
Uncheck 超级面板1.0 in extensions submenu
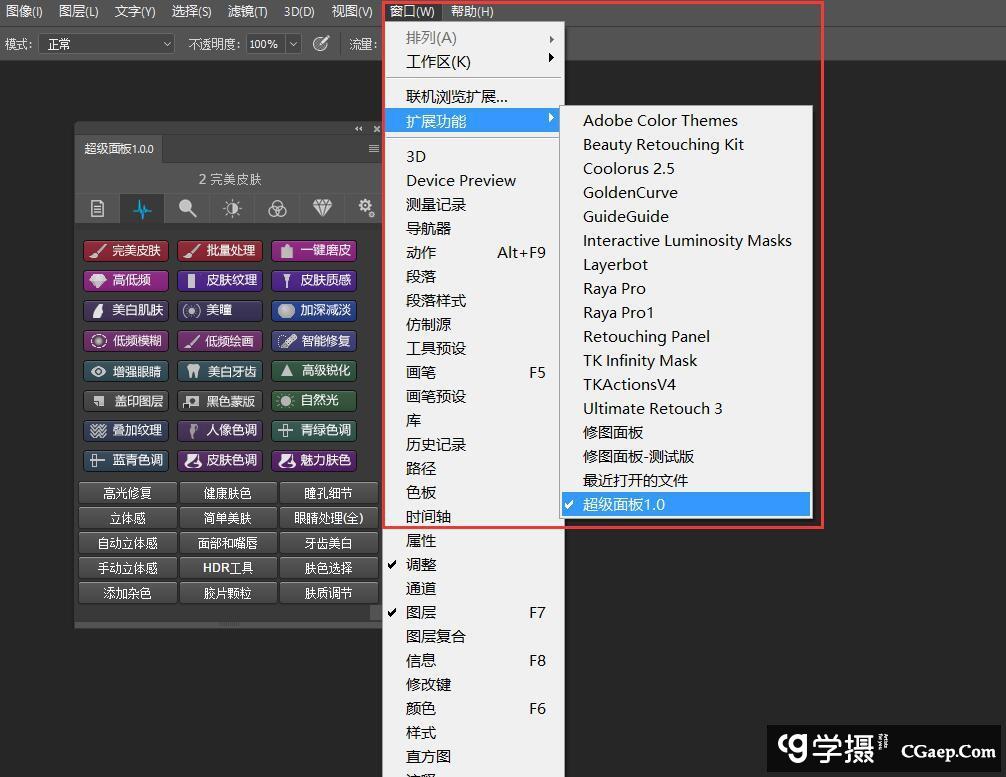[x=623, y=504]
